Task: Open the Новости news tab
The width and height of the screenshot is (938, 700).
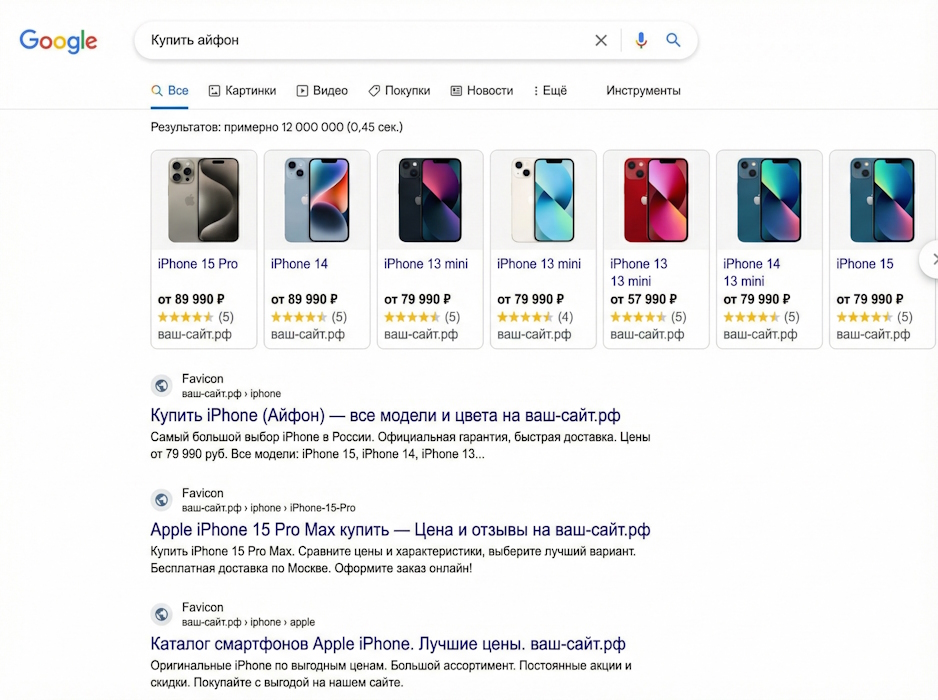Action: [481, 91]
